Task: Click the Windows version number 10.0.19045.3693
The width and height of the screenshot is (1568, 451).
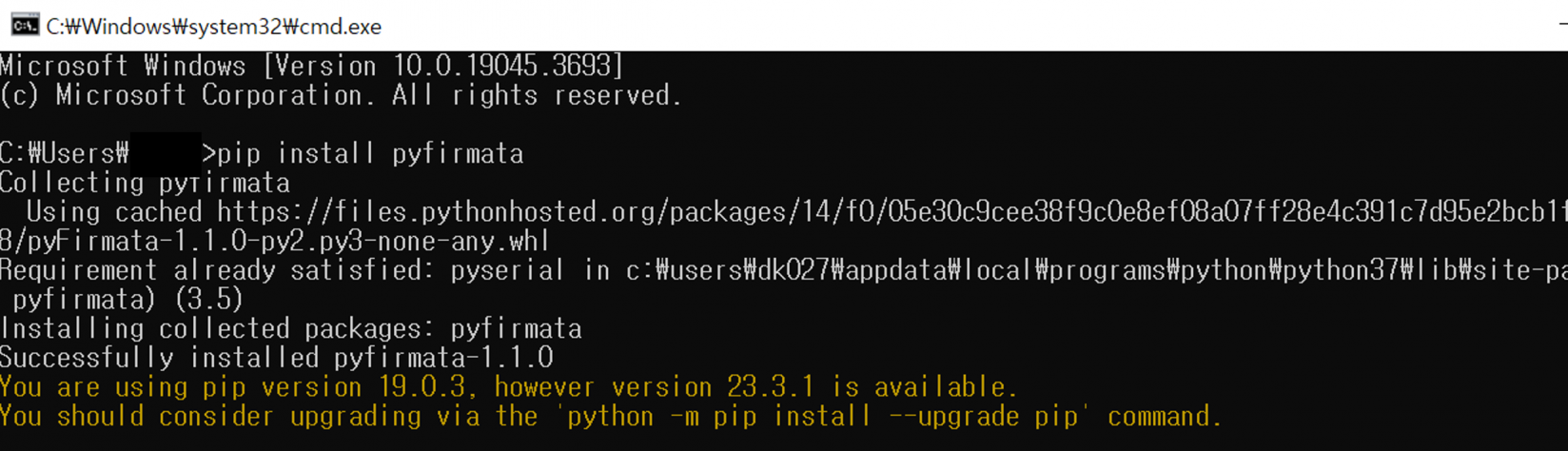Action: tap(501, 66)
